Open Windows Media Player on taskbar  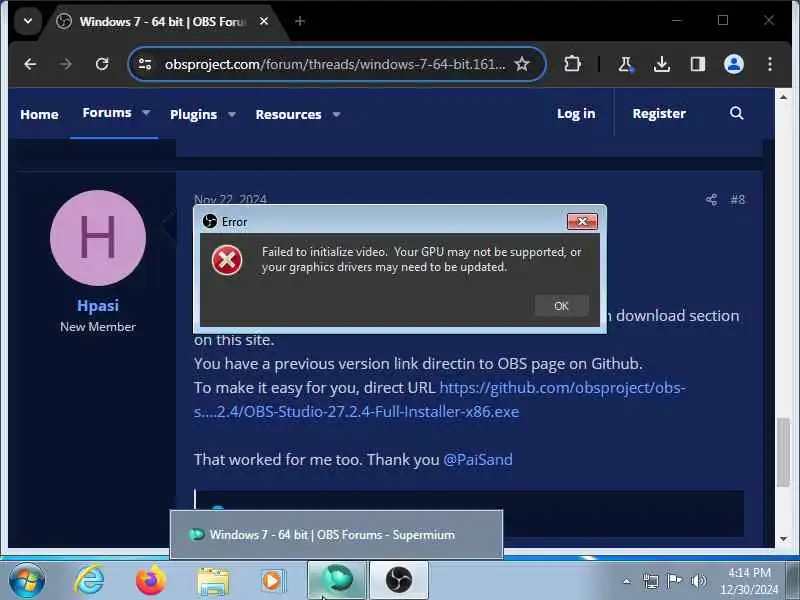[273, 581]
